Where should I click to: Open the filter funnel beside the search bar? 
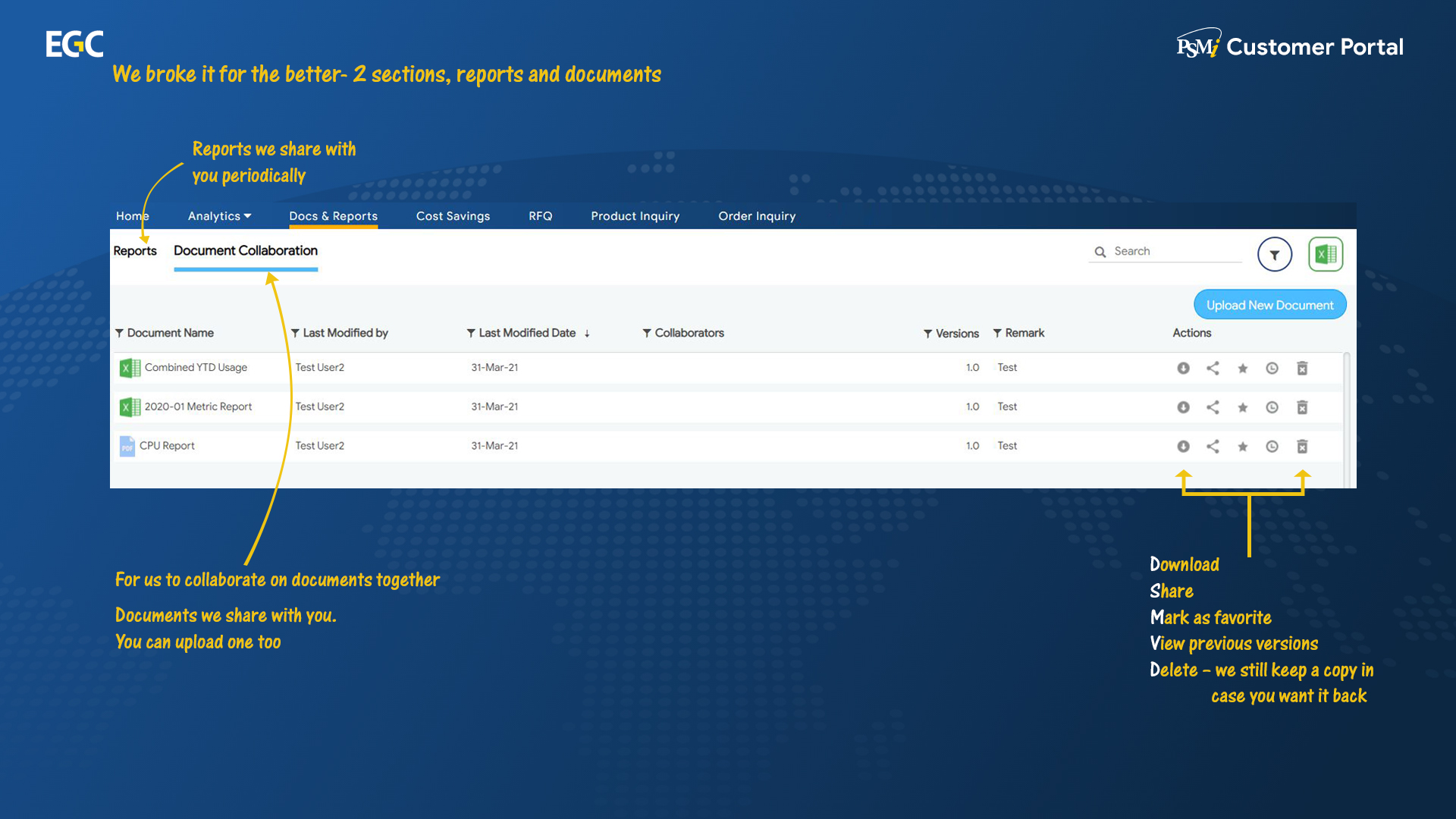point(1275,254)
